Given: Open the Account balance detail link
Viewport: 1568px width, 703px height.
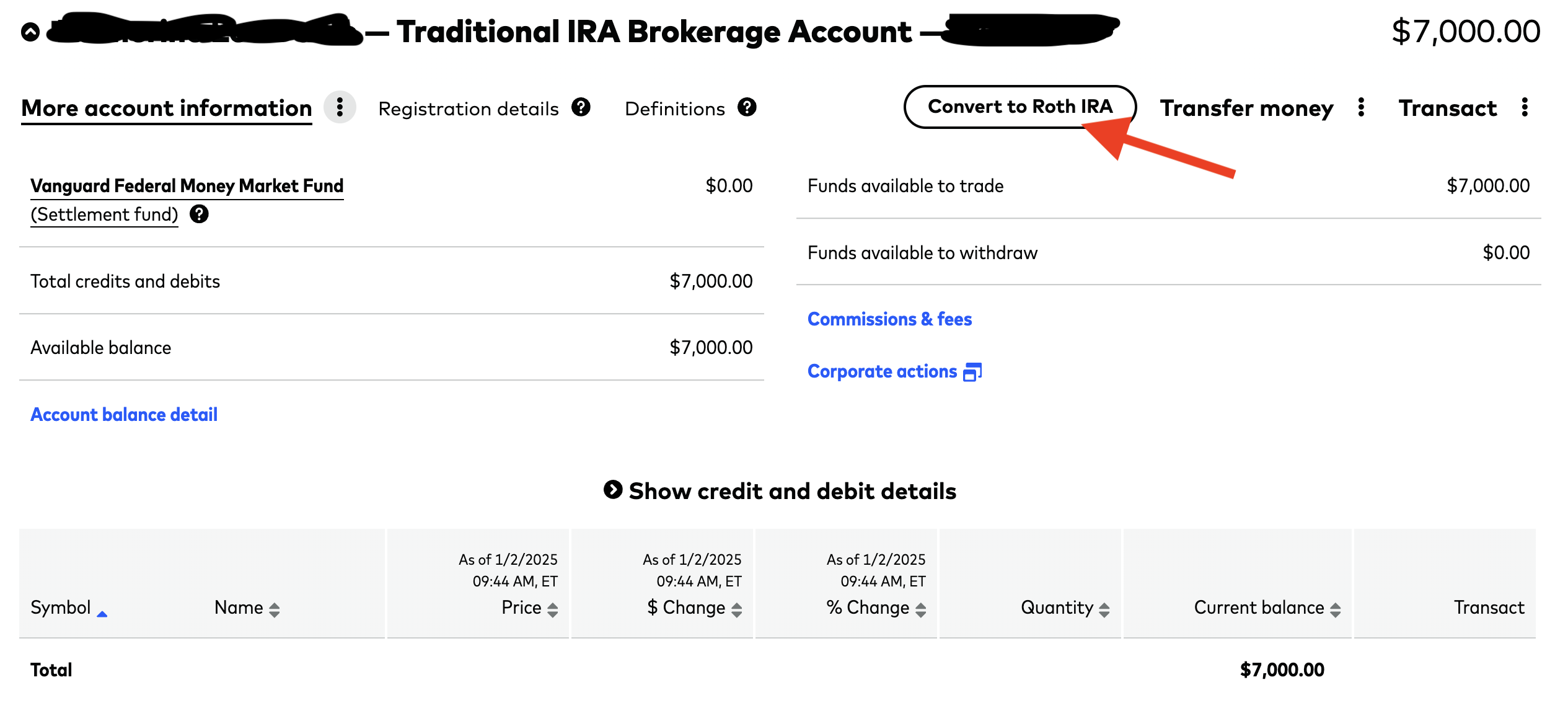Looking at the screenshot, I should point(124,415).
